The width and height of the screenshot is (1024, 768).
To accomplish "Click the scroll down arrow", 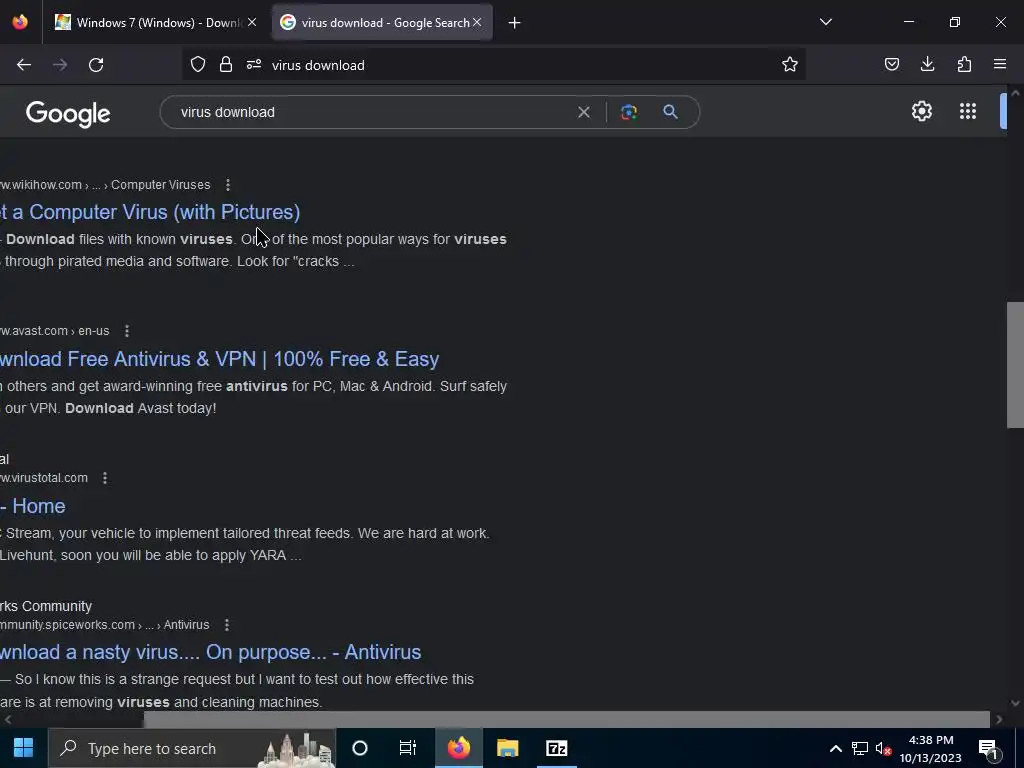I will click(x=1015, y=703).
